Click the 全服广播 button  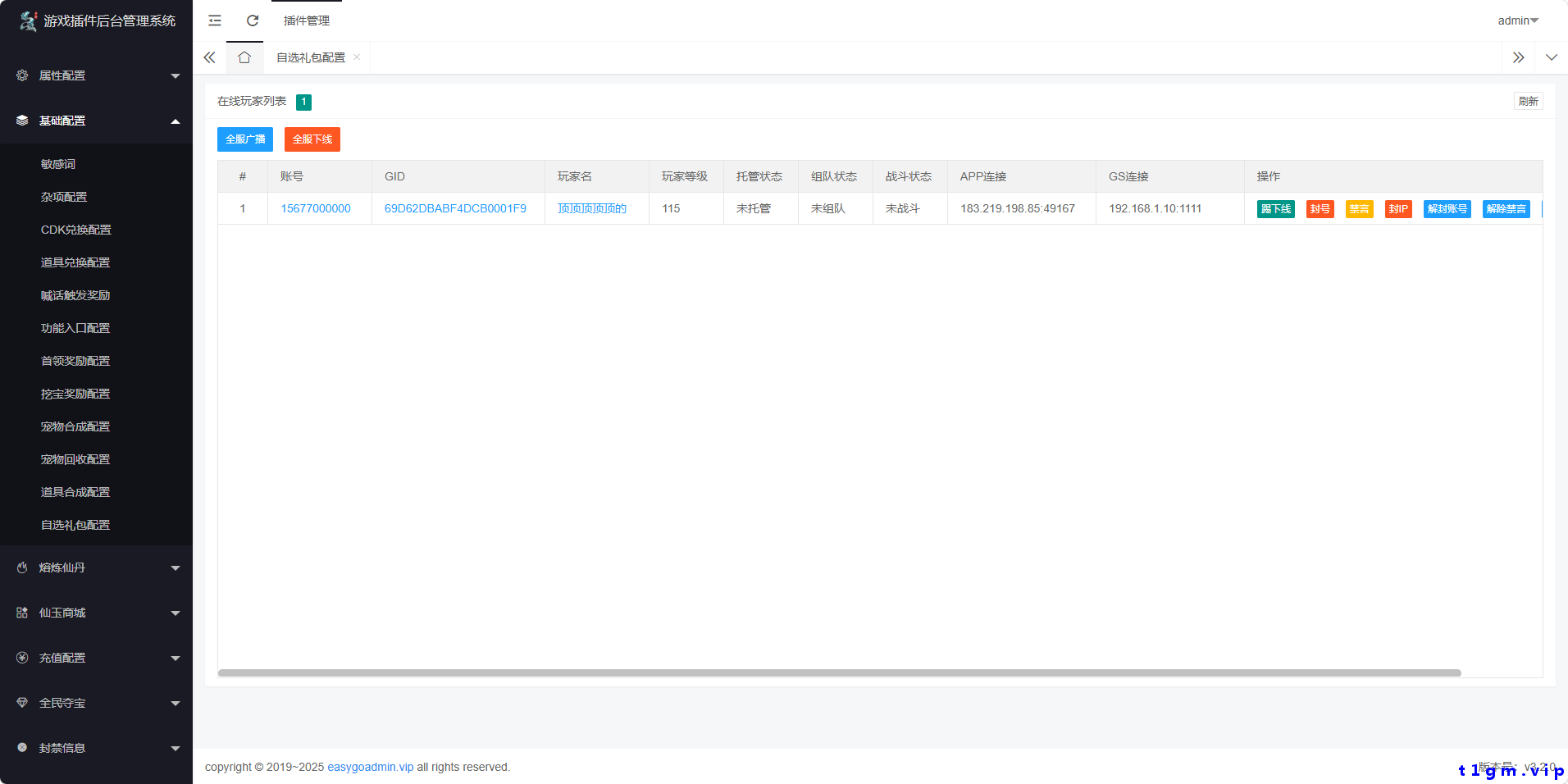245,139
